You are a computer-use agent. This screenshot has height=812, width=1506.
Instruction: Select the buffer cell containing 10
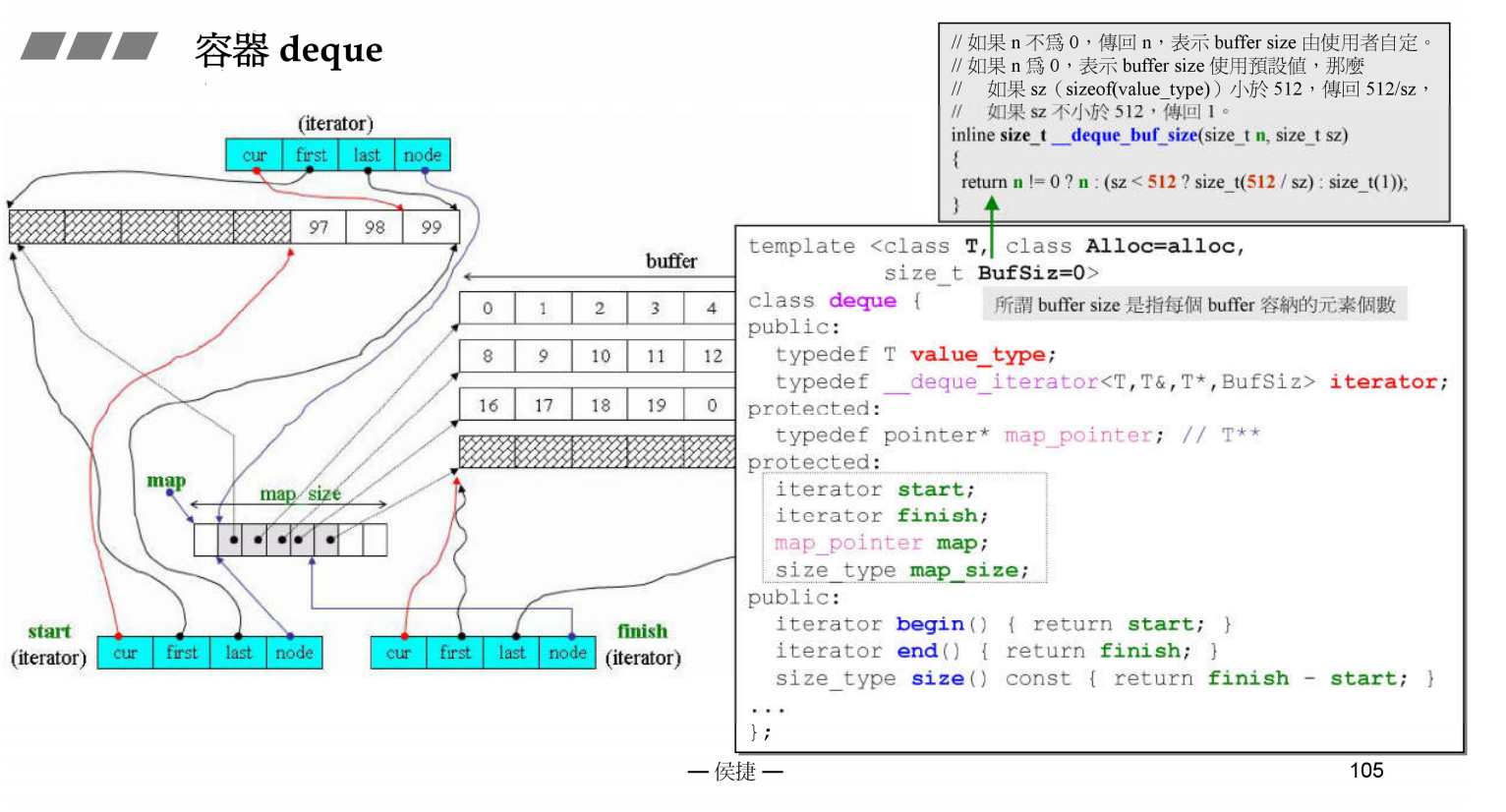coord(600,356)
